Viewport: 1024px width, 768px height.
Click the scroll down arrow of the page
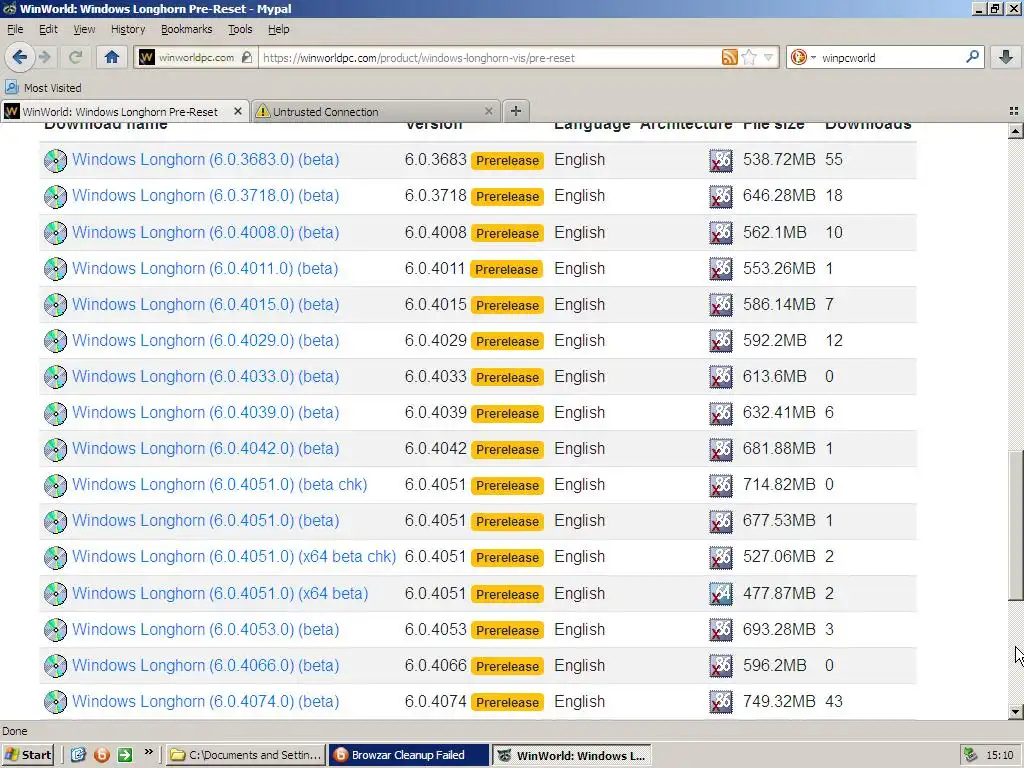click(x=1015, y=712)
